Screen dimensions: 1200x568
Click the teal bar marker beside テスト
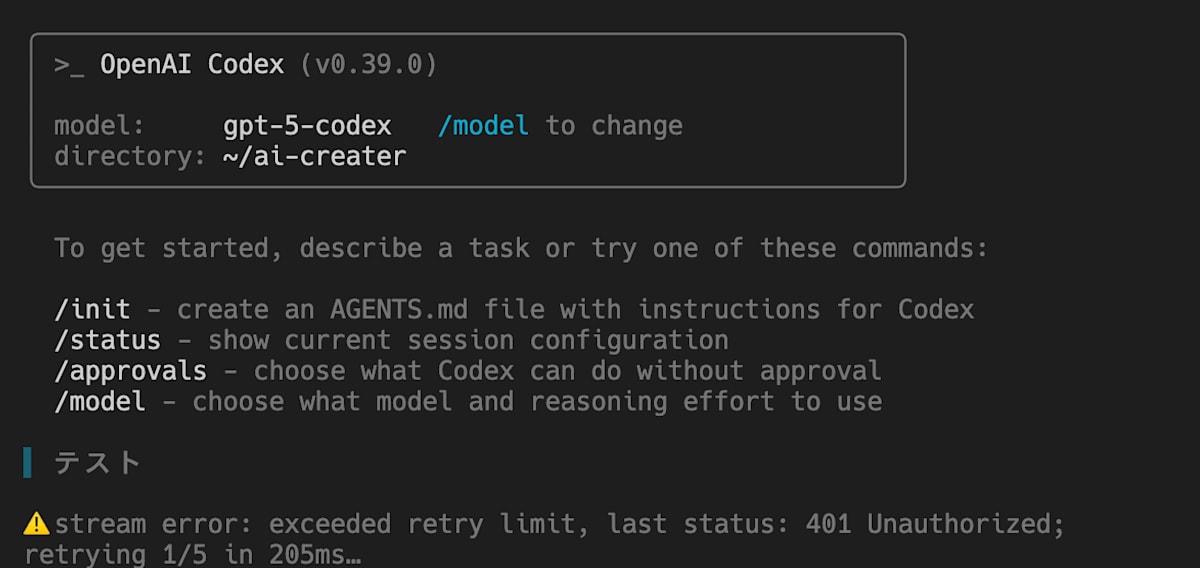pos(28,463)
